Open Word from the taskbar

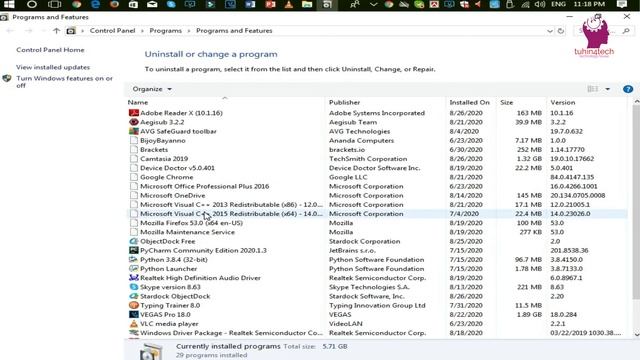pos(250,4)
